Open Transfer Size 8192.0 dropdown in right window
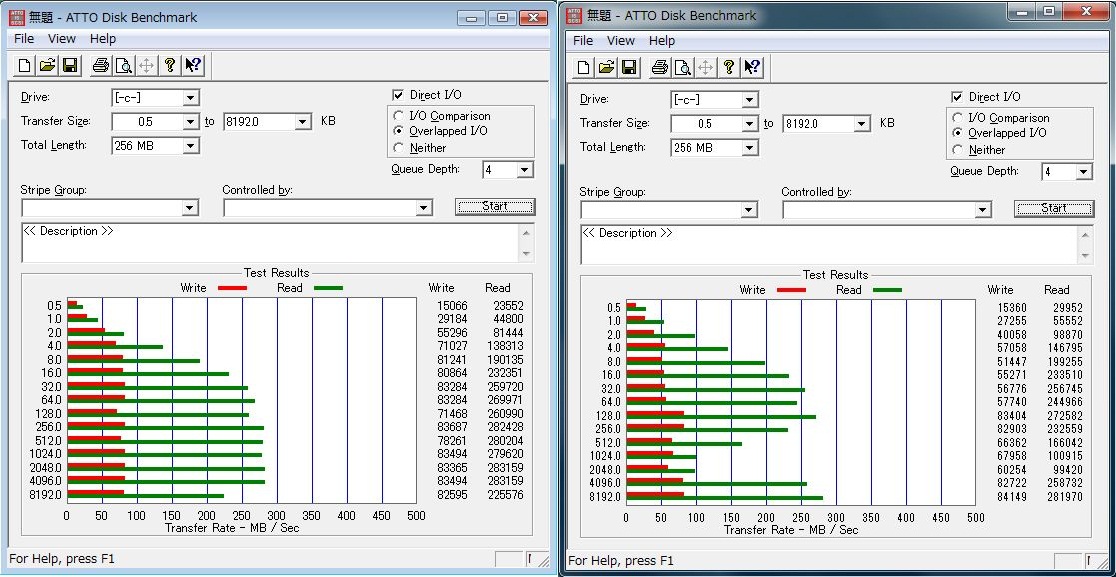Screen dimensions: 1116x577 (x=863, y=124)
